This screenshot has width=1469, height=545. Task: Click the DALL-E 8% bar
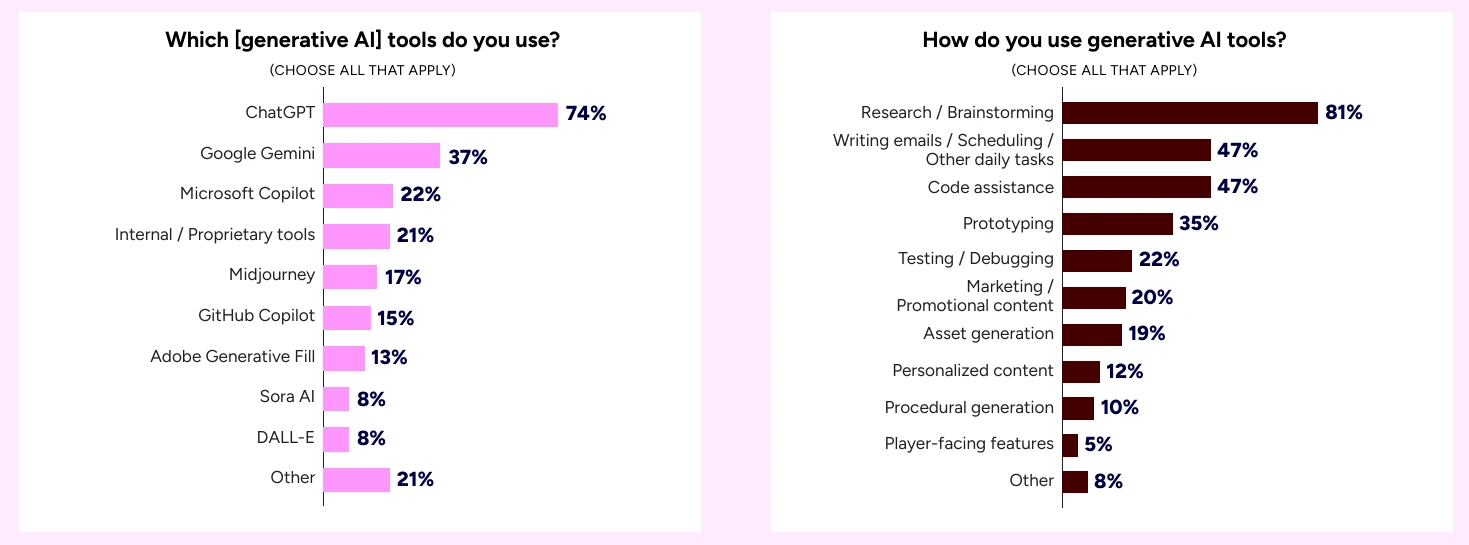click(336, 439)
